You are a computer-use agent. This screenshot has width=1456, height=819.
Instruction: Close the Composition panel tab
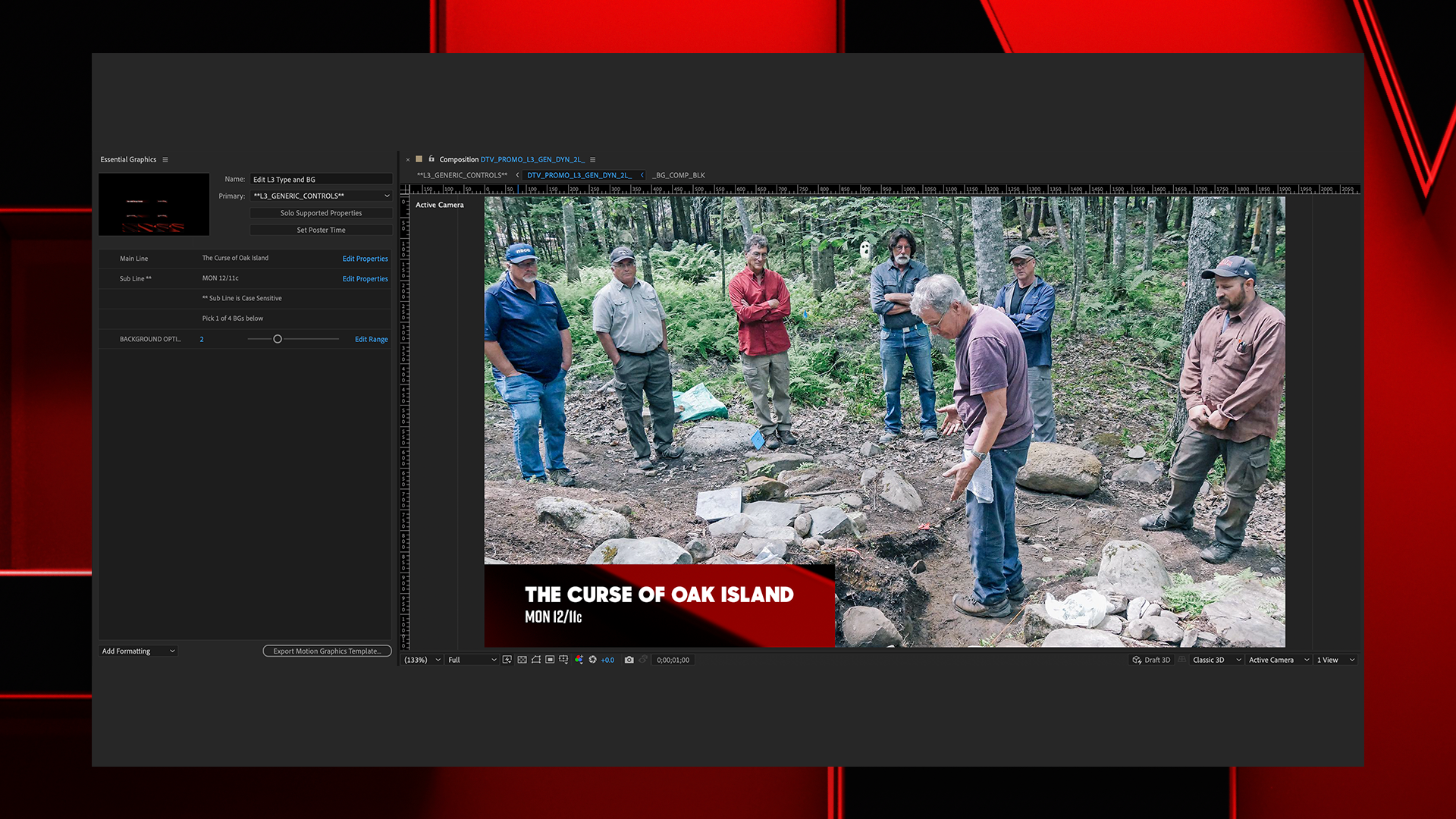coord(408,160)
